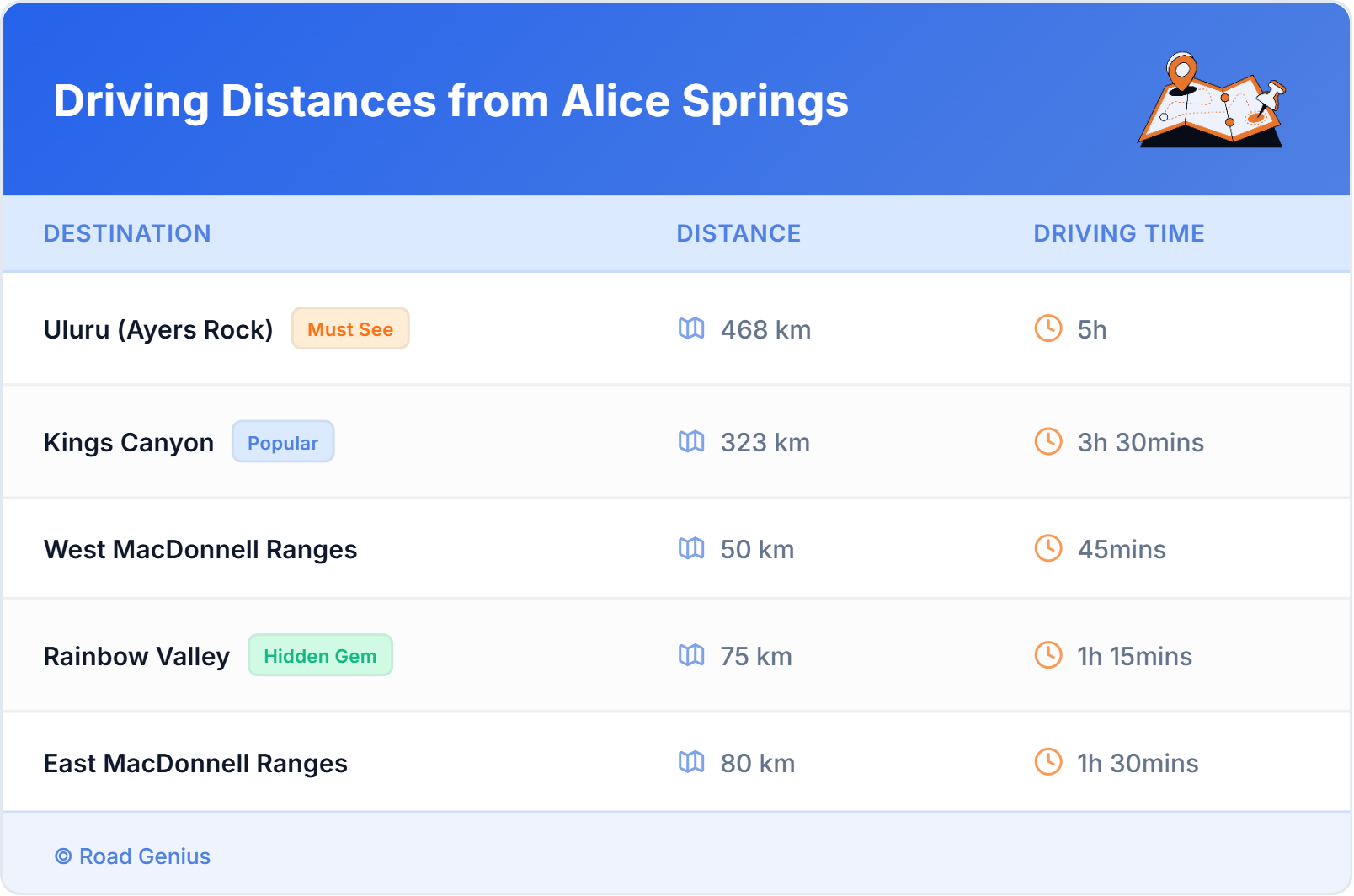Click the map icon beside 468 km
Screen dimensions: 1354x896
tap(691, 328)
